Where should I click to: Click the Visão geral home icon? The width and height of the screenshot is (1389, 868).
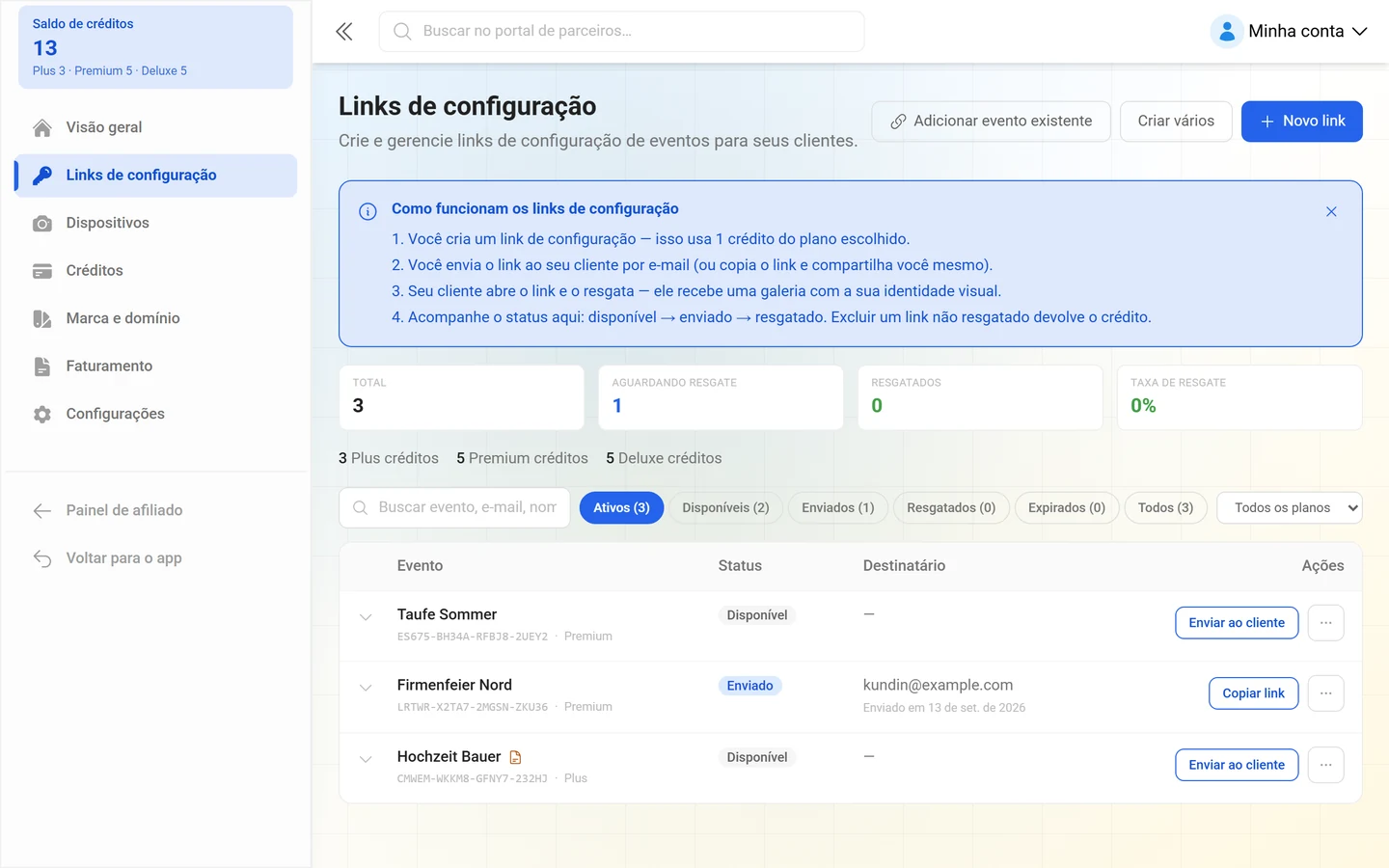42,127
